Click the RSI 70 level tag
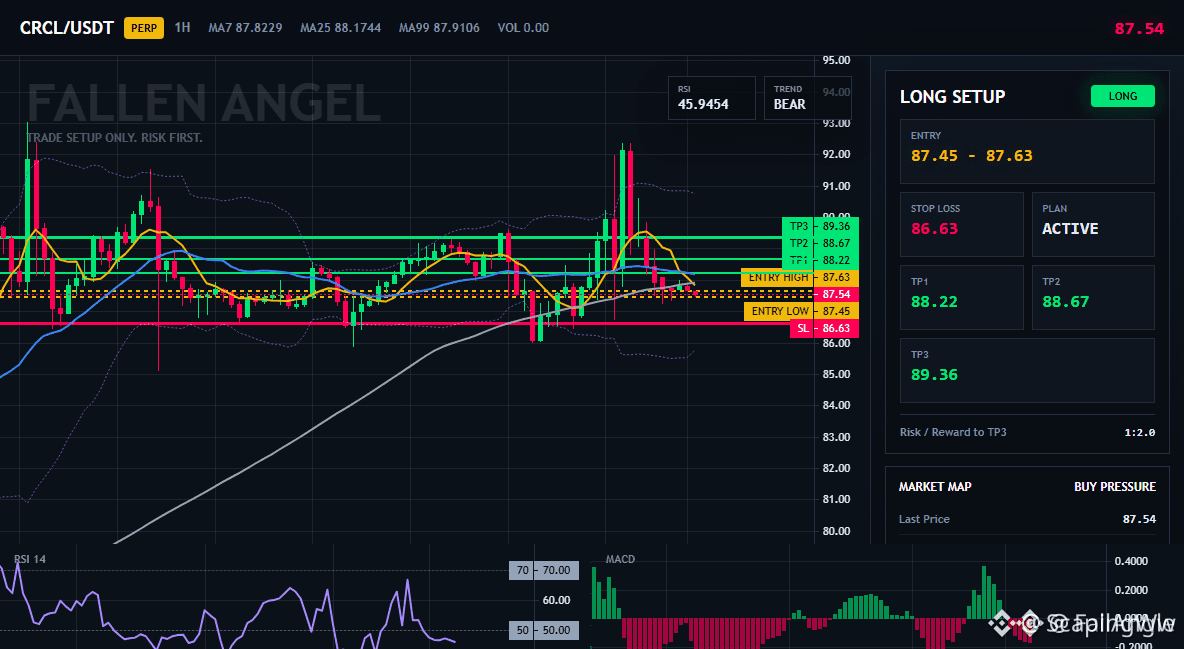 point(544,570)
